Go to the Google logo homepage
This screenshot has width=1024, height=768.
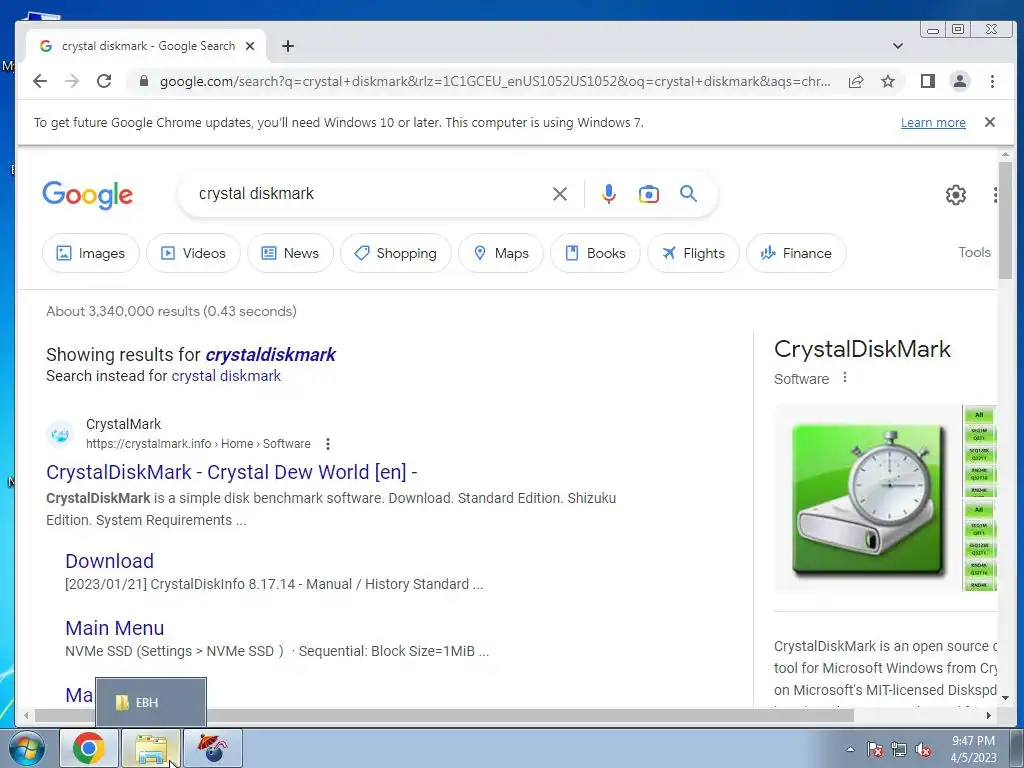[x=88, y=195]
